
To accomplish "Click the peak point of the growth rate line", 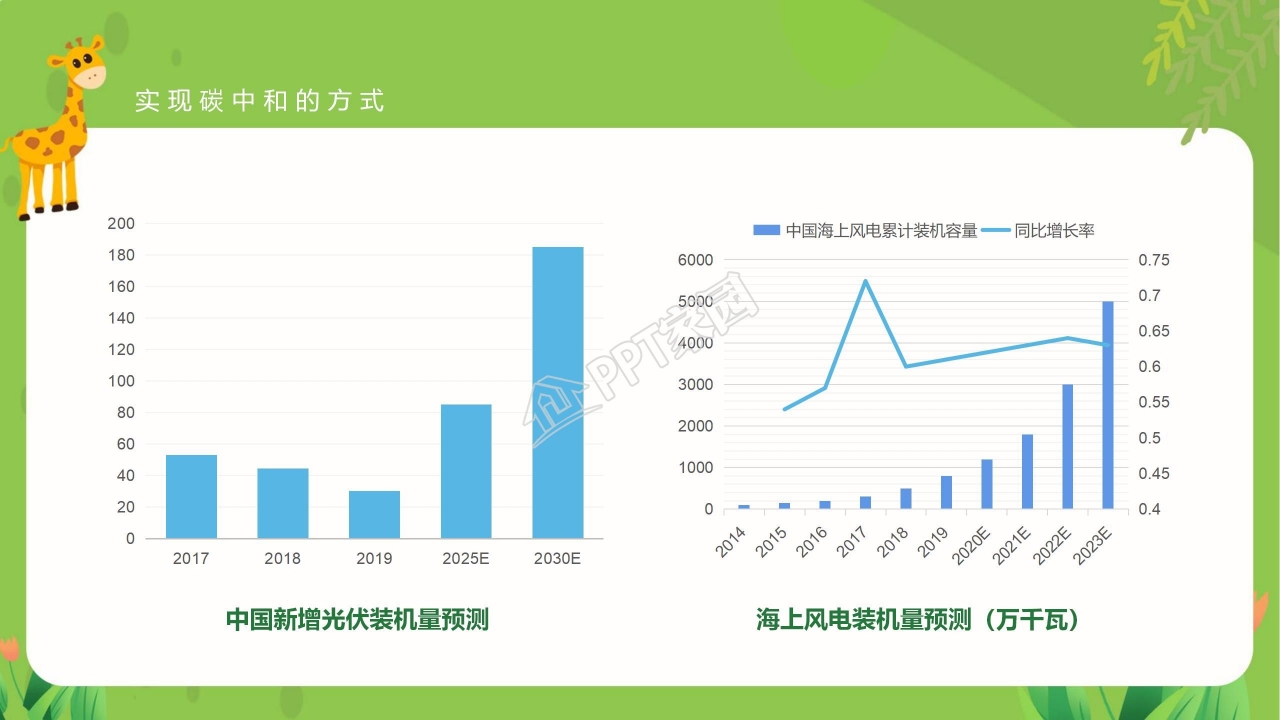I will click(x=867, y=282).
